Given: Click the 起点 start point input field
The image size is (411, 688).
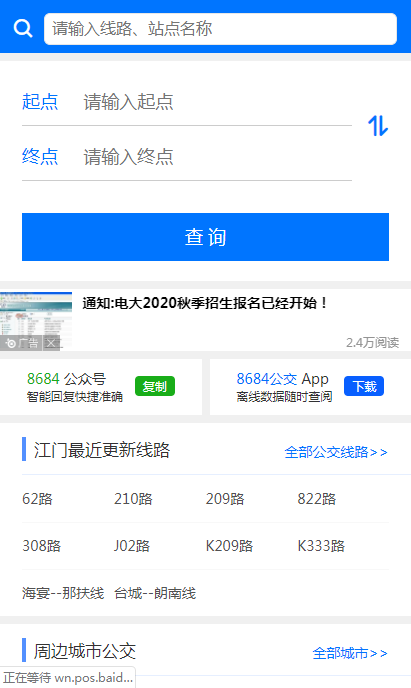Looking at the screenshot, I should (217, 102).
